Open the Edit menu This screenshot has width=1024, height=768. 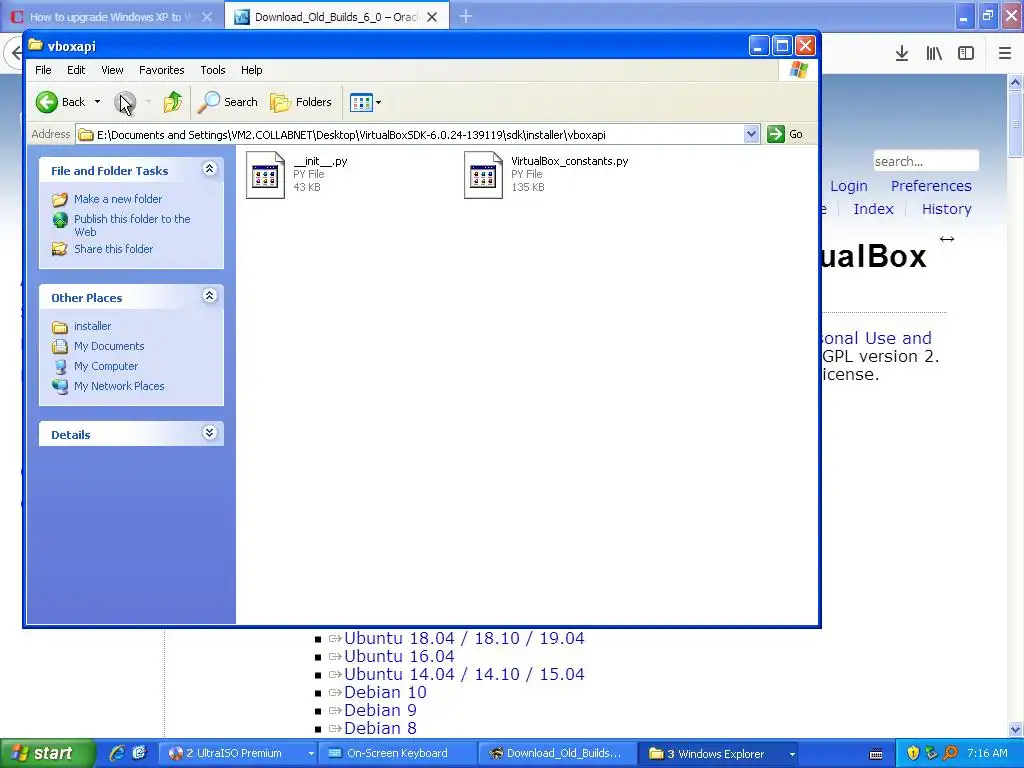[x=76, y=70]
